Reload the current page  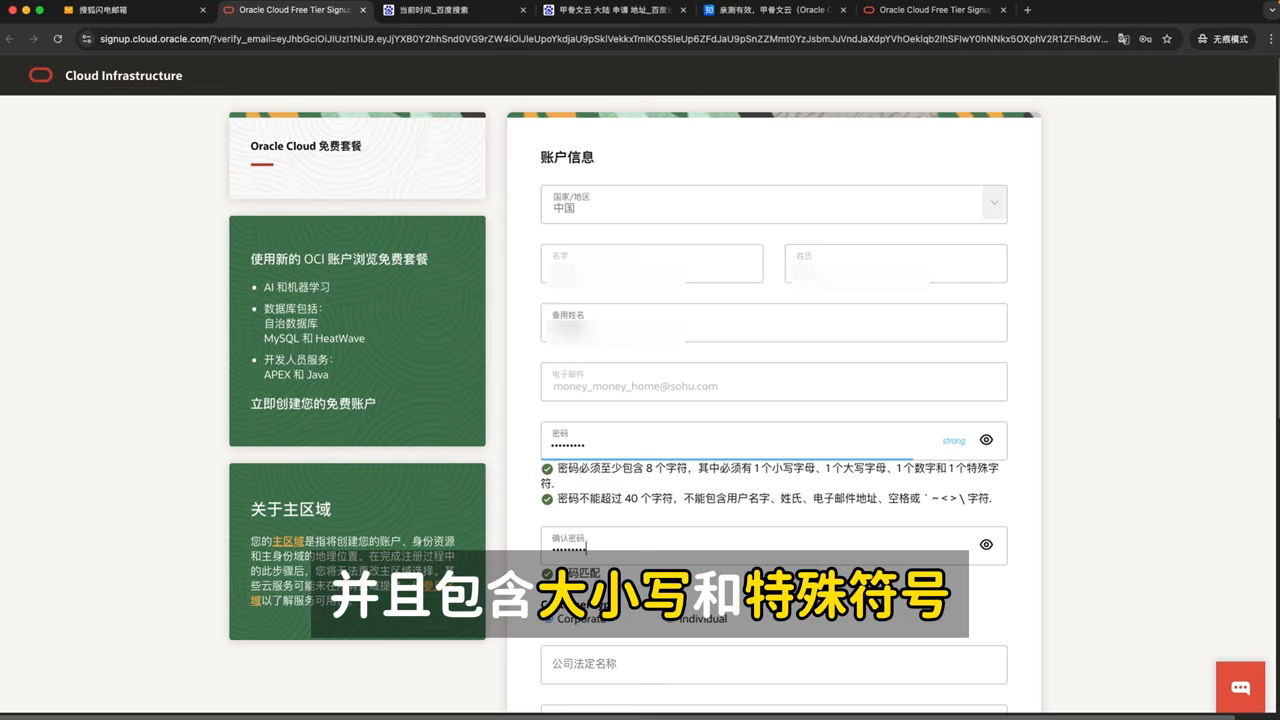[x=58, y=39]
